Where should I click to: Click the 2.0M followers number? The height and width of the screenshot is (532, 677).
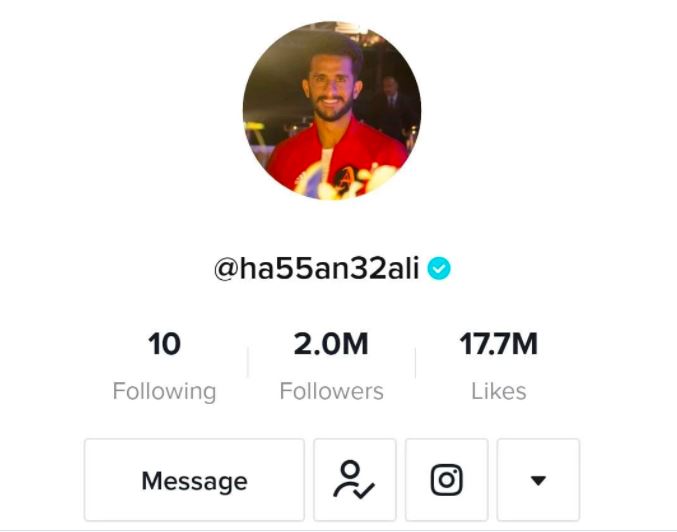331,344
